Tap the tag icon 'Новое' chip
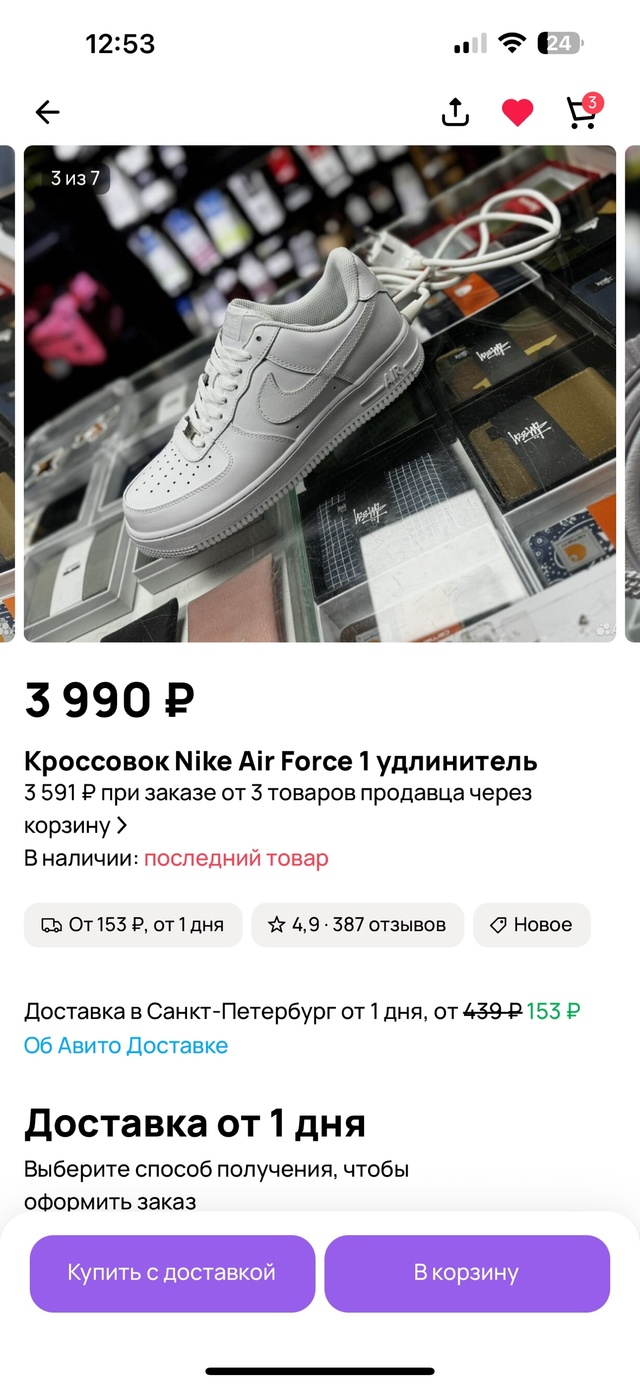 pos(532,925)
